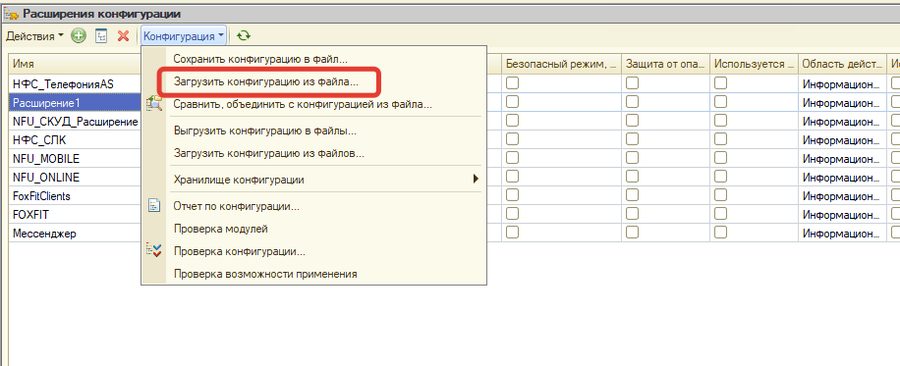Open the Действия dropdown menu
The height and width of the screenshot is (366, 900).
click(x=35, y=36)
